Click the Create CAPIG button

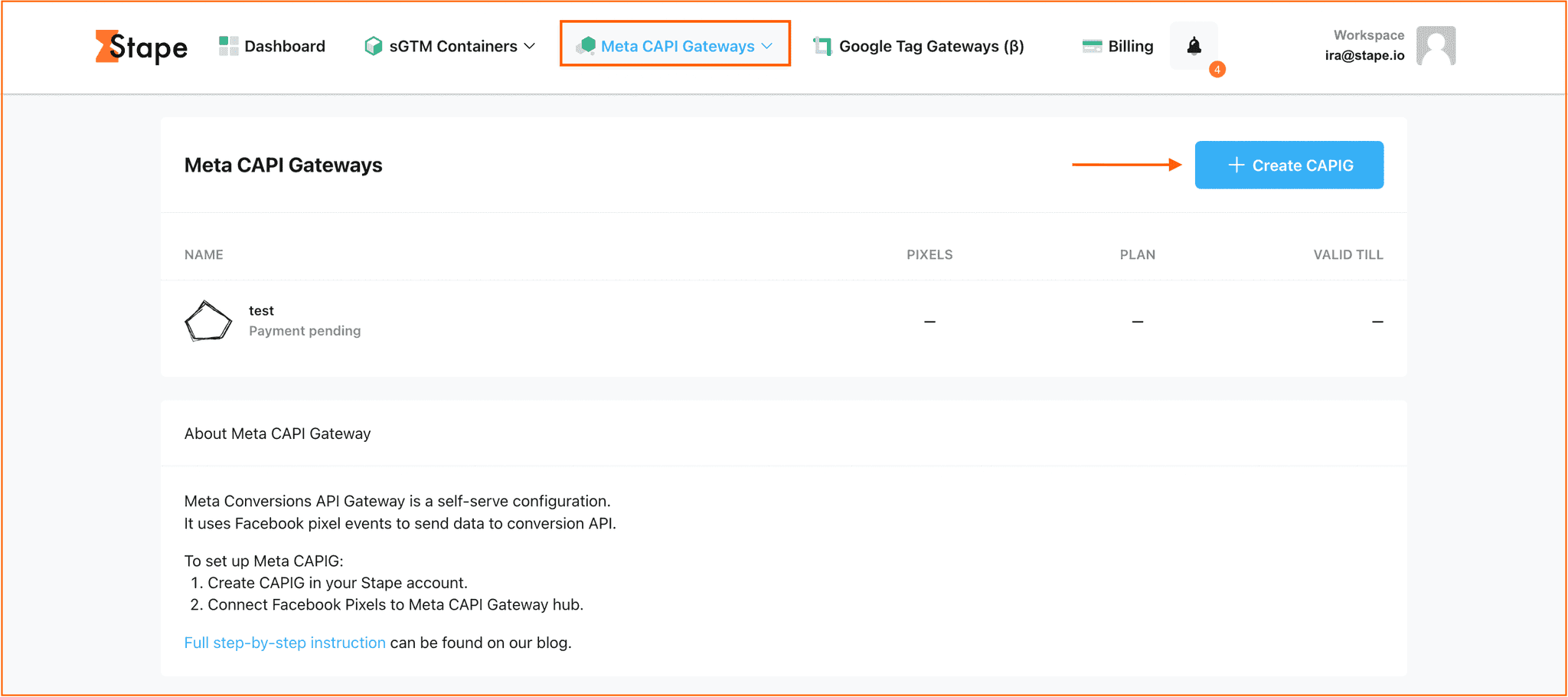1289,165
